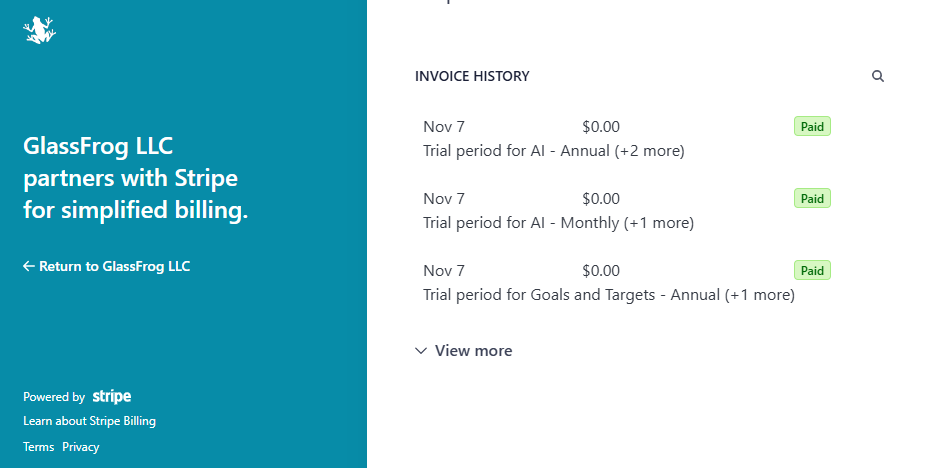Select Nov 7 date of AI - Annual invoice
The width and height of the screenshot is (925, 468).
click(x=444, y=127)
